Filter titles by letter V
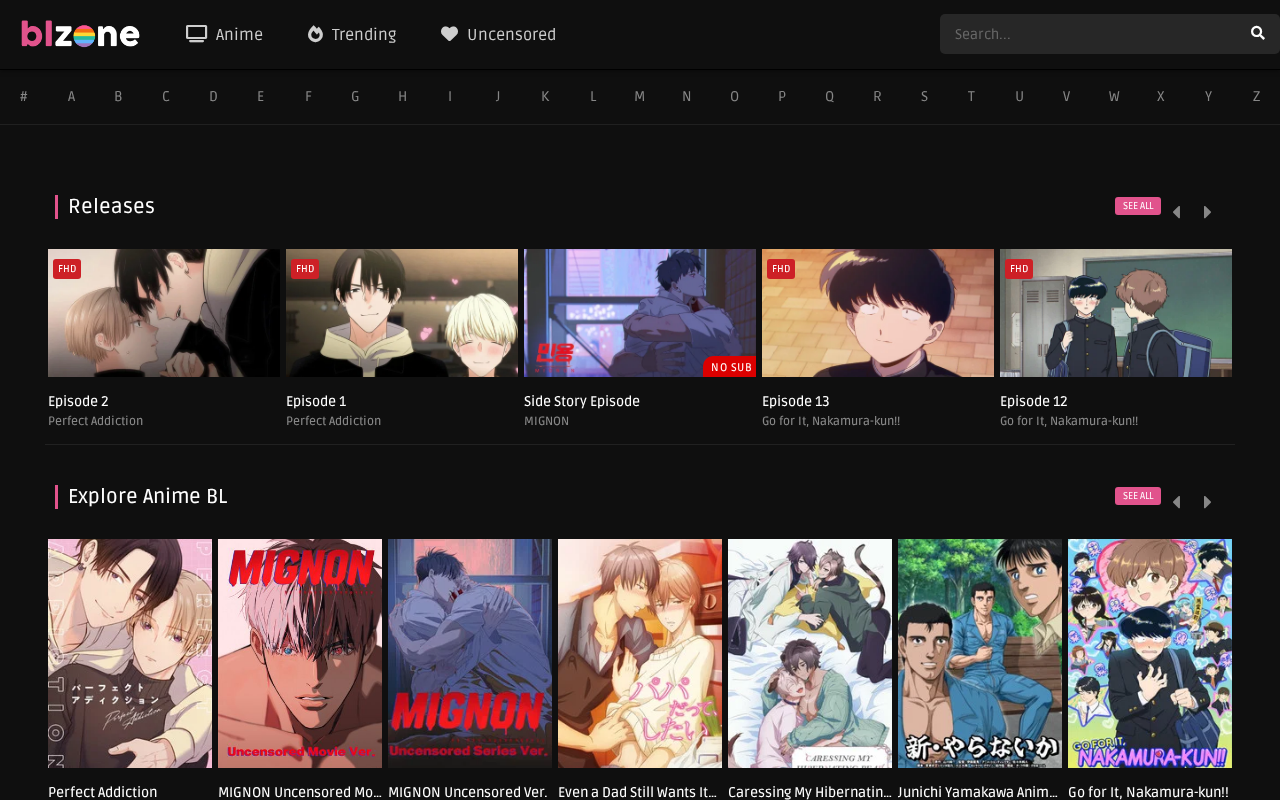Screen dimensions: 1280x800 click(1066, 97)
